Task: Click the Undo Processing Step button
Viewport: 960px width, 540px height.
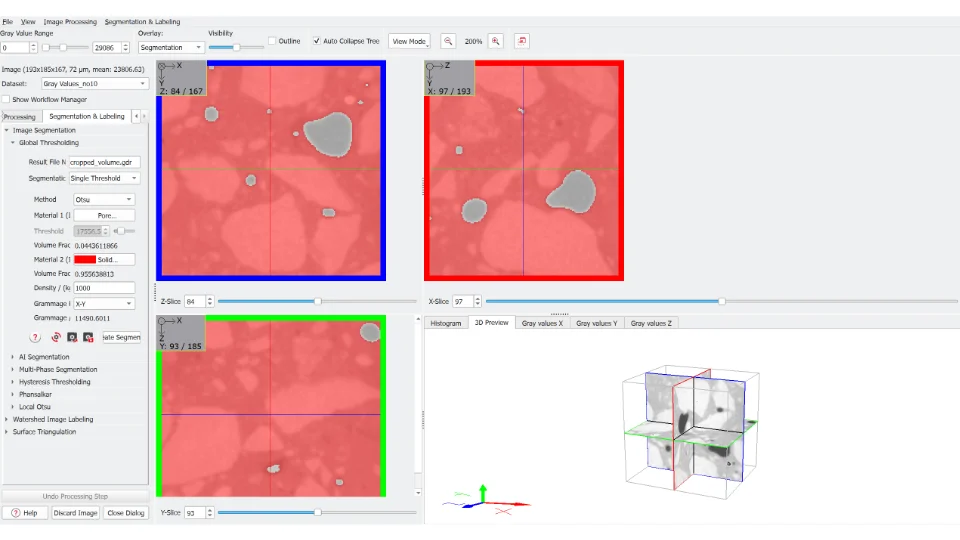Action: (75, 497)
